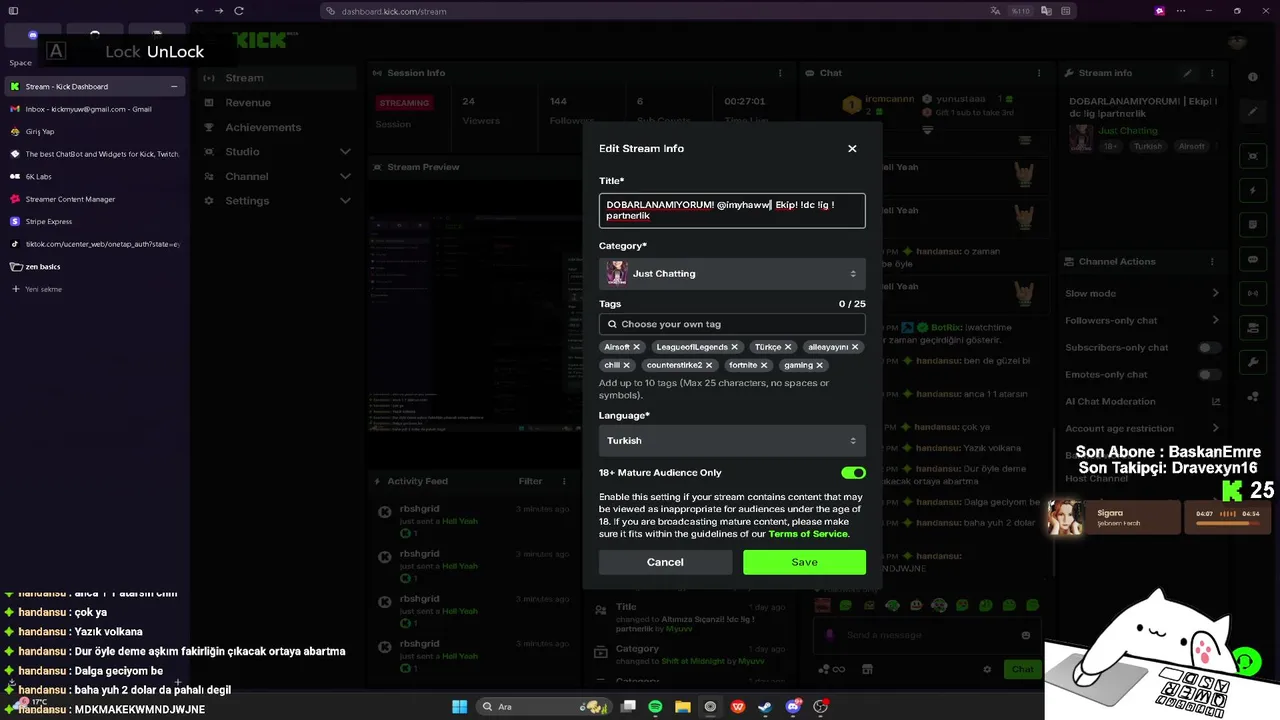Send message with the Chat button
The height and width of the screenshot is (720, 1280).
pyautogui.click(x=1022, y=669)
